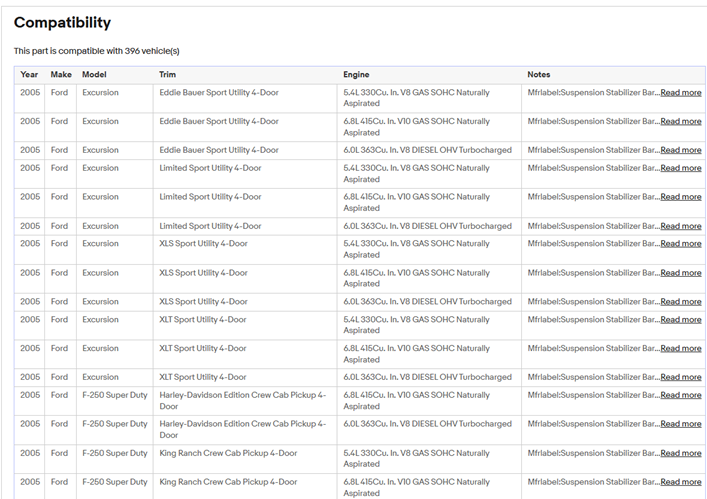Screen dimensions: 707x499
Task: Click the Engine column header
Action: point(356,75)
